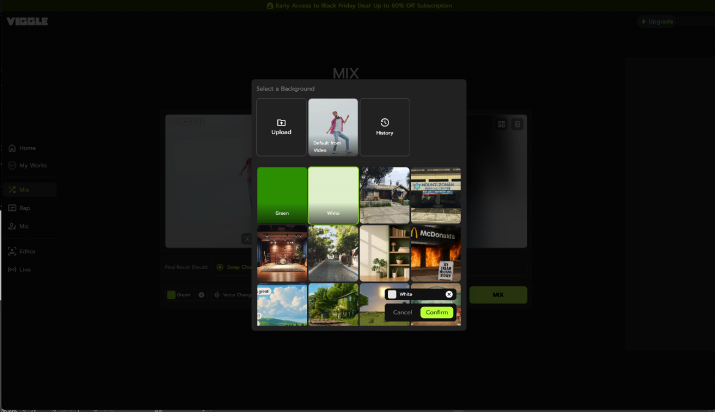Image resolution: width=715 pixels, height=412 pixels.
Task: Choose the Green solid background
Action: pos(282,194)
